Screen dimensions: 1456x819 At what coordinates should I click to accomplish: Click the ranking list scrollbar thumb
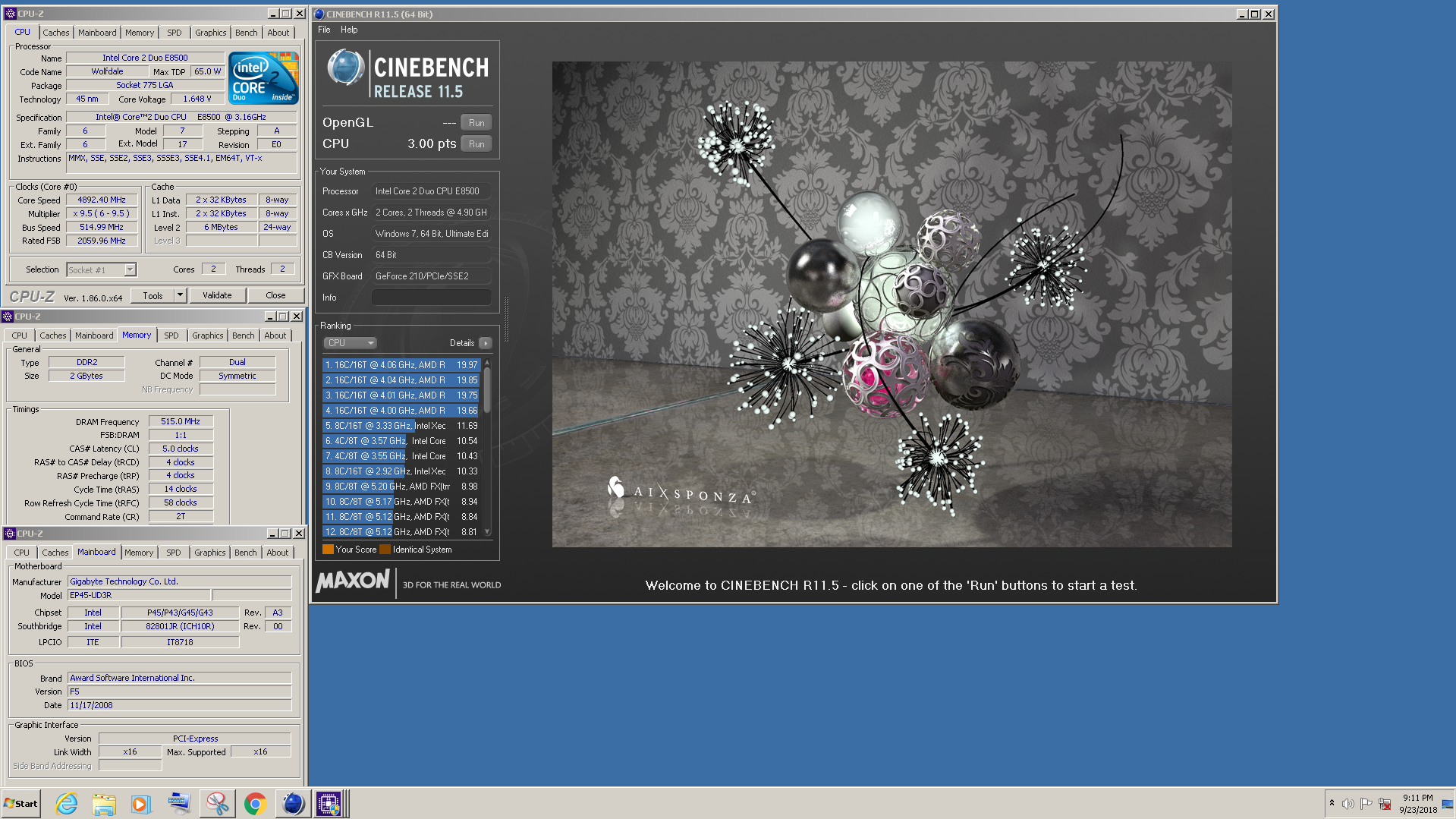[487, 389]
